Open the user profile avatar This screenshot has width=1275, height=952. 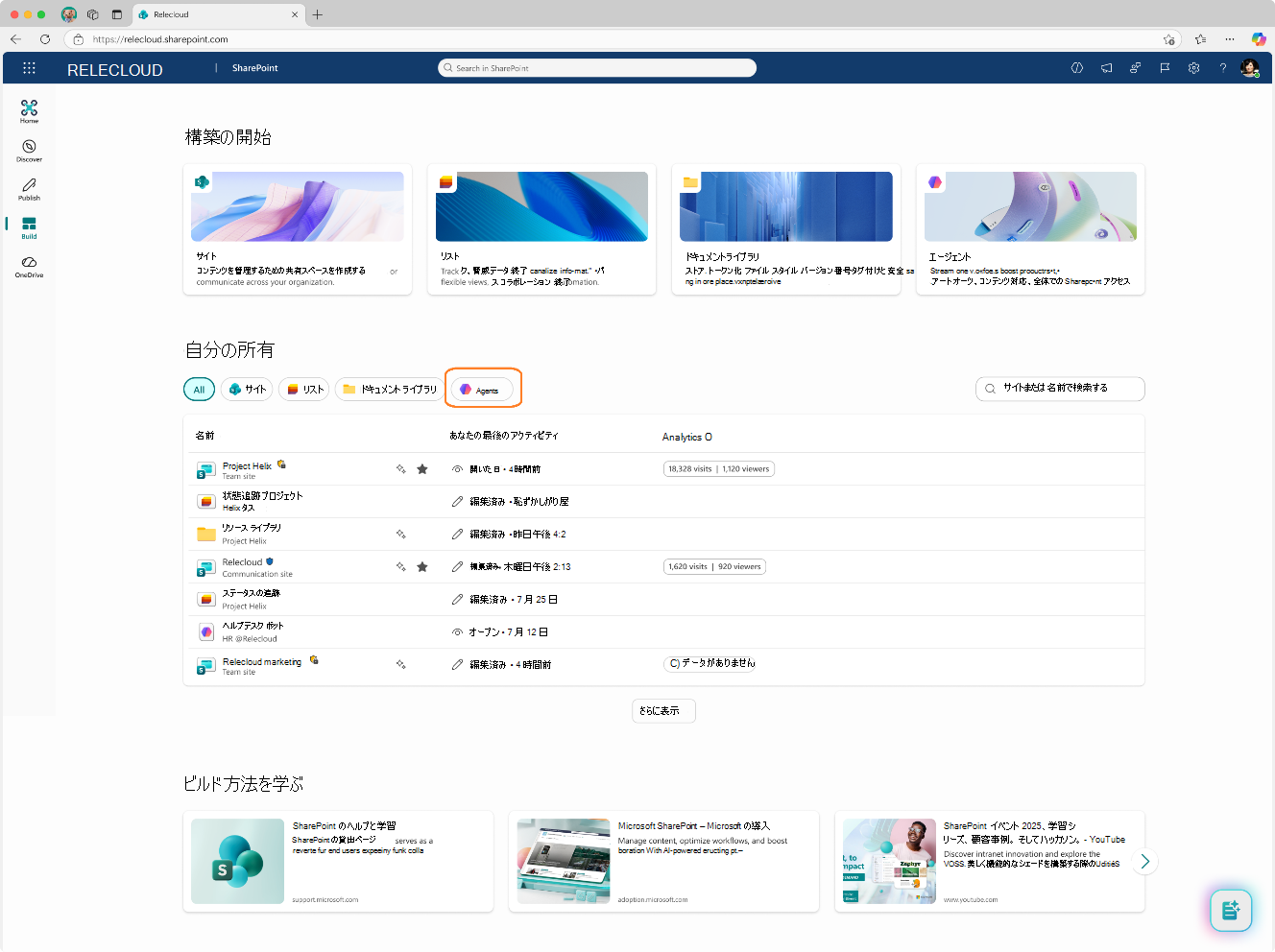[x=1249, y=68]
